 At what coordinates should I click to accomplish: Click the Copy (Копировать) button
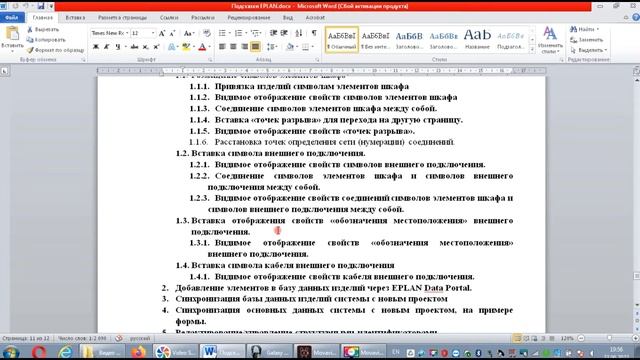[x=46, y=40]
